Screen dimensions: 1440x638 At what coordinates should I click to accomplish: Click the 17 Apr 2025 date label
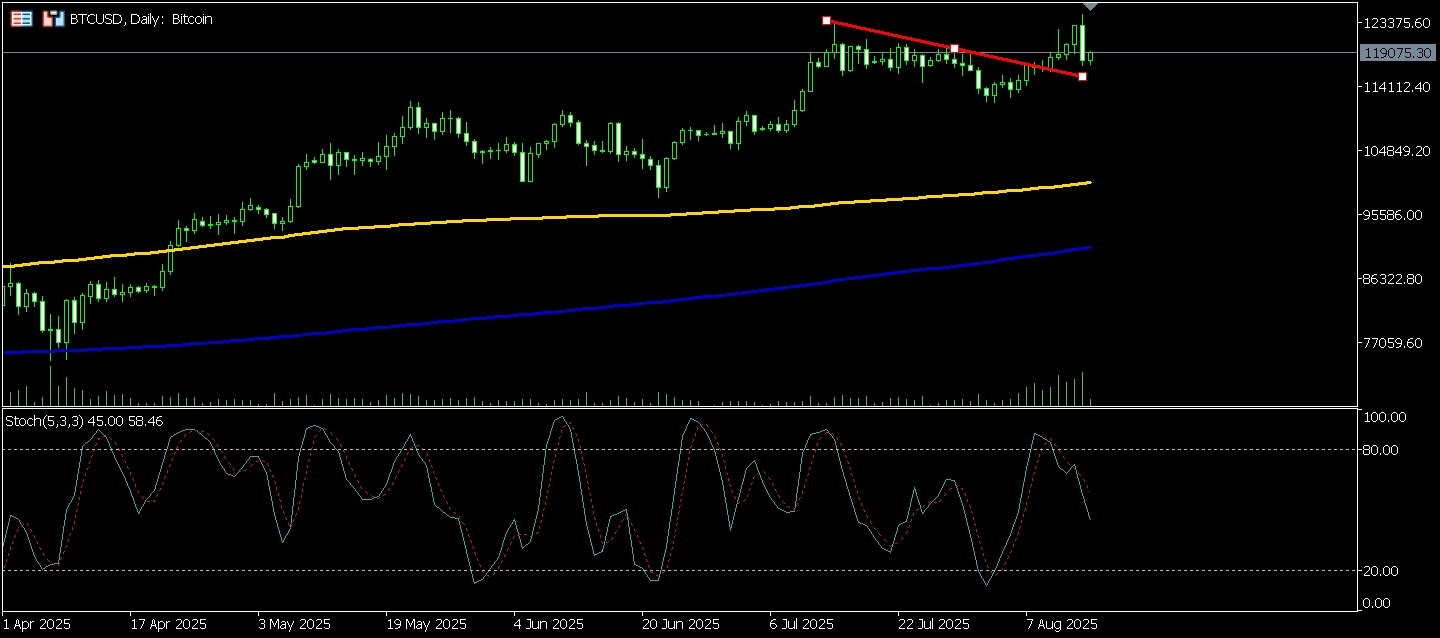169,624
